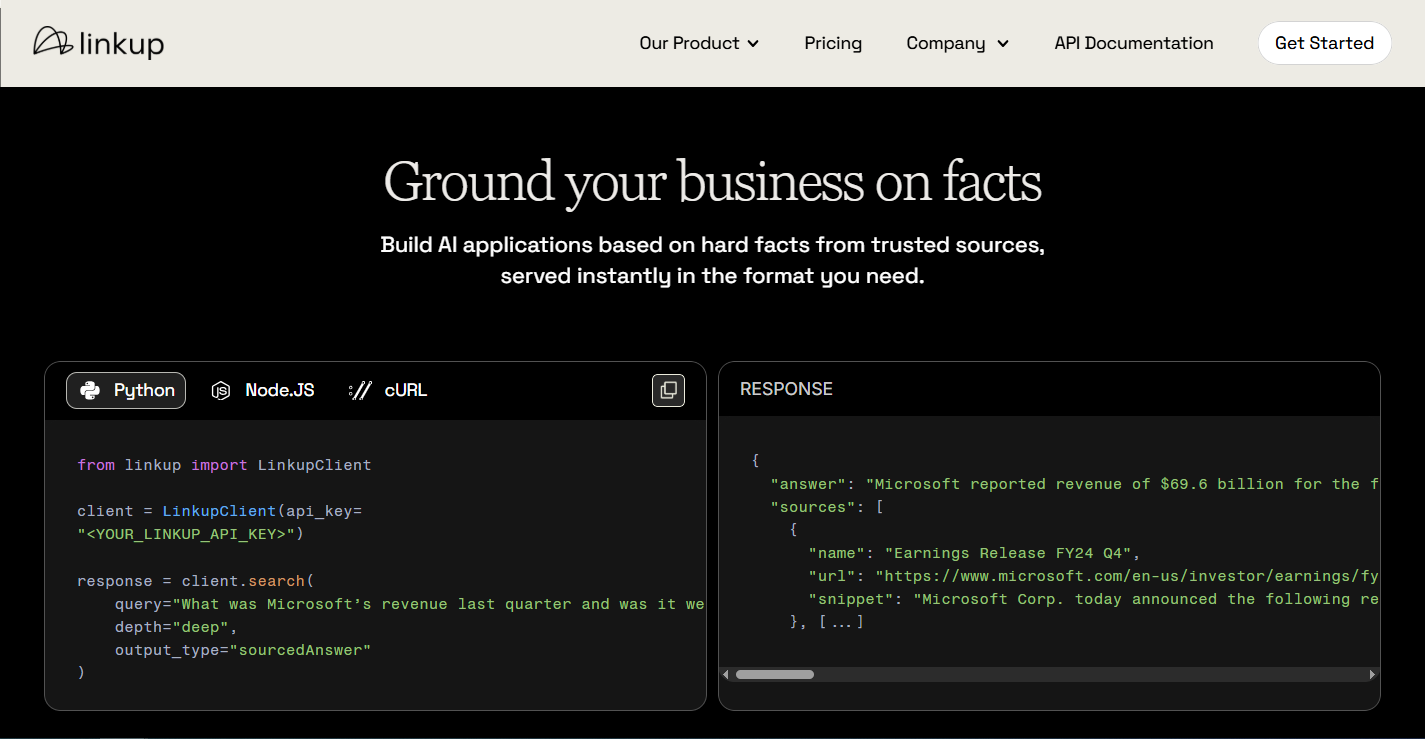Click the "client = LinkupClient(api_key=" line
The image size is (1425, 739).
[219, 511]
